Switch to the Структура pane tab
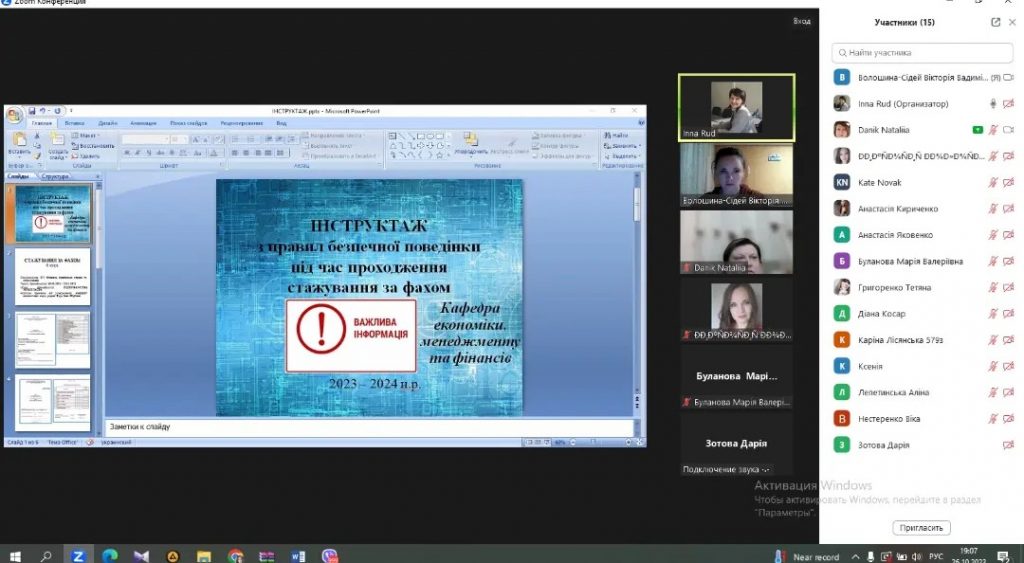1024x563 pixels. [55, 176]
